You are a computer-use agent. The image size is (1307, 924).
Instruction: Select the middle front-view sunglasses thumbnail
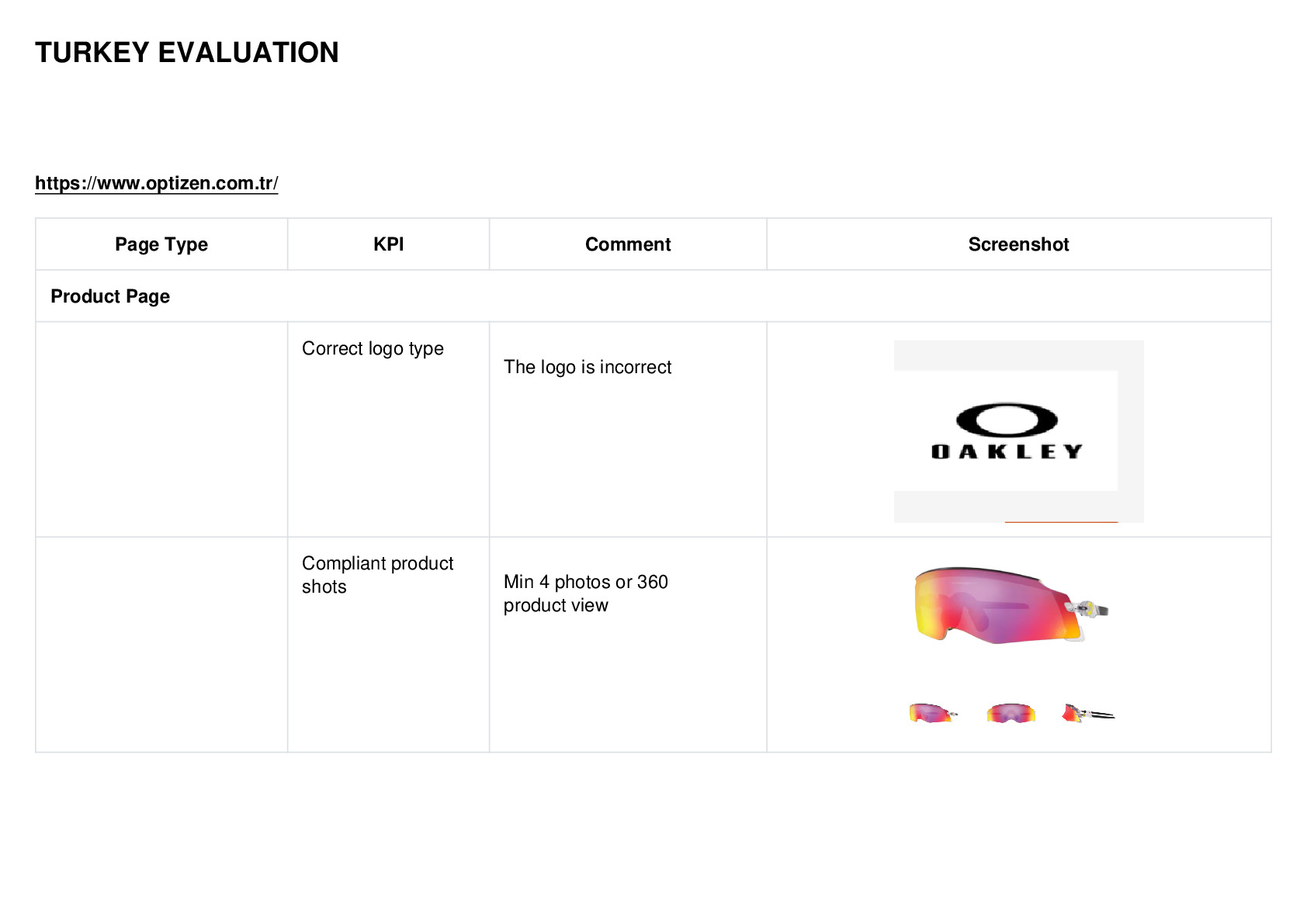(1011, 712)
